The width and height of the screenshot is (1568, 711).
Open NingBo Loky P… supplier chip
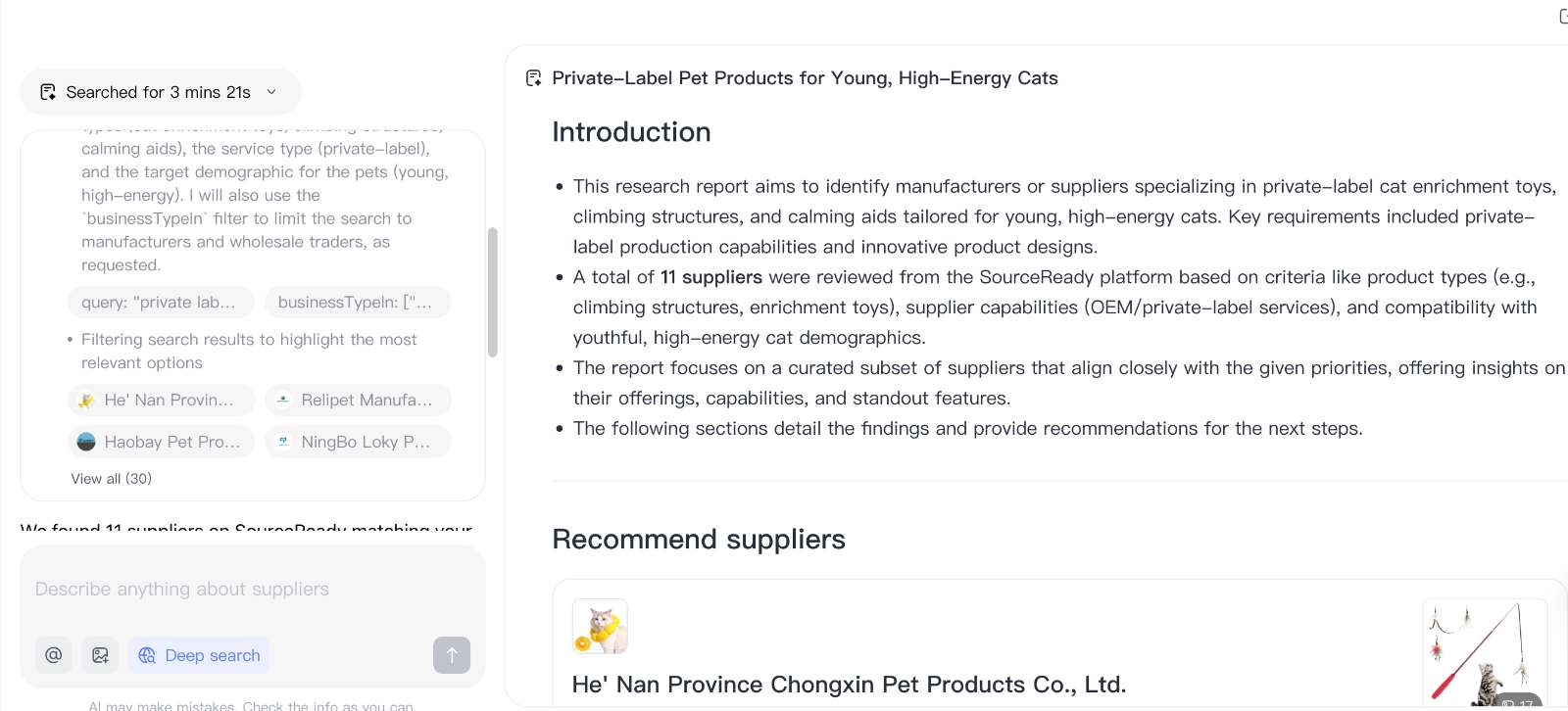(357, 442)
